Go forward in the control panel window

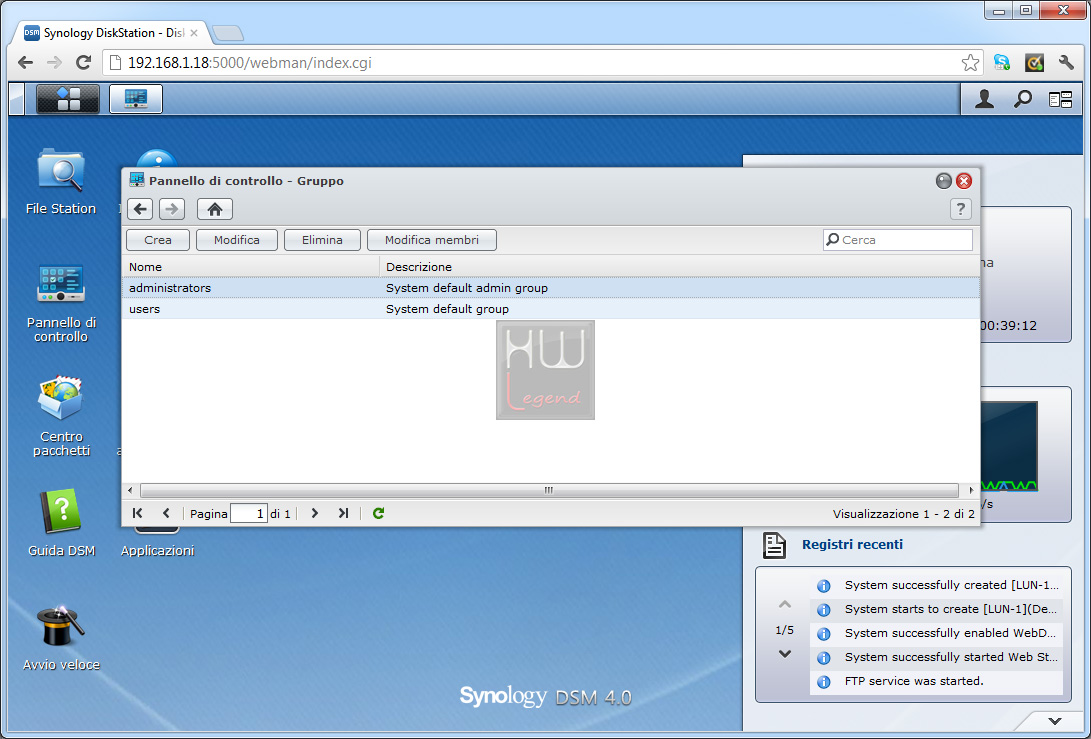click(x=172, y=209)
